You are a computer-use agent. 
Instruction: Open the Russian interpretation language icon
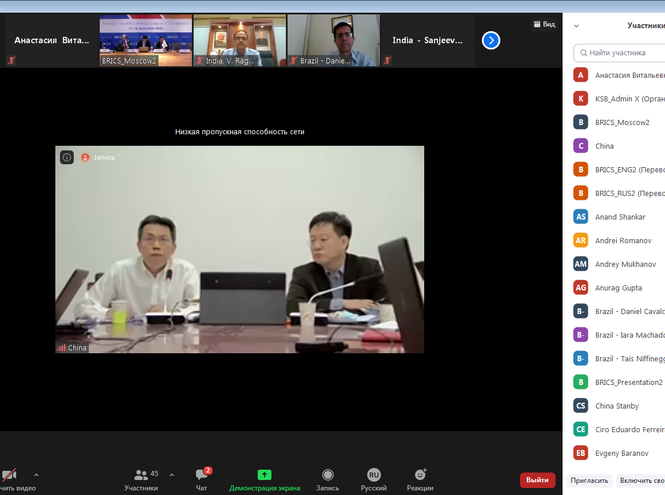[373, 475]
